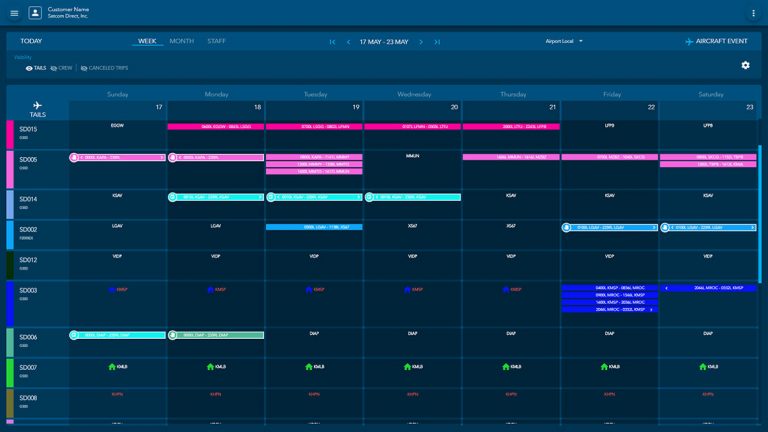This screenshot has height=432, width=768.
Task: Click circle icon on SD005 Sunday event
Action: 74,157
